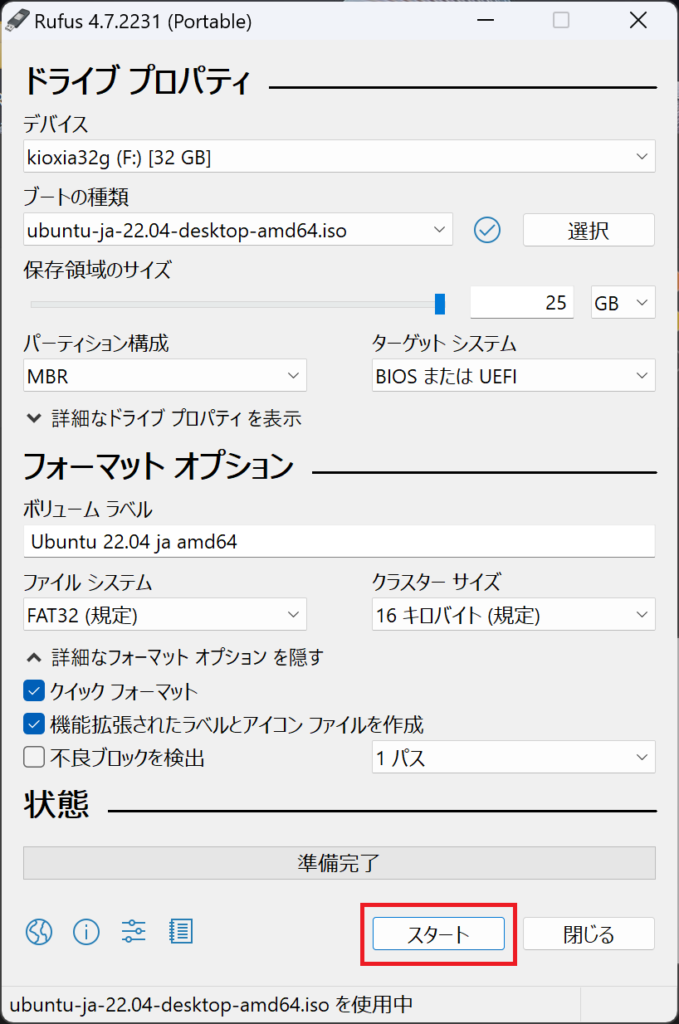Click the 保存領域のサイズ slider handle
The height and width of the screenshot is (1024, 679).
440,304
